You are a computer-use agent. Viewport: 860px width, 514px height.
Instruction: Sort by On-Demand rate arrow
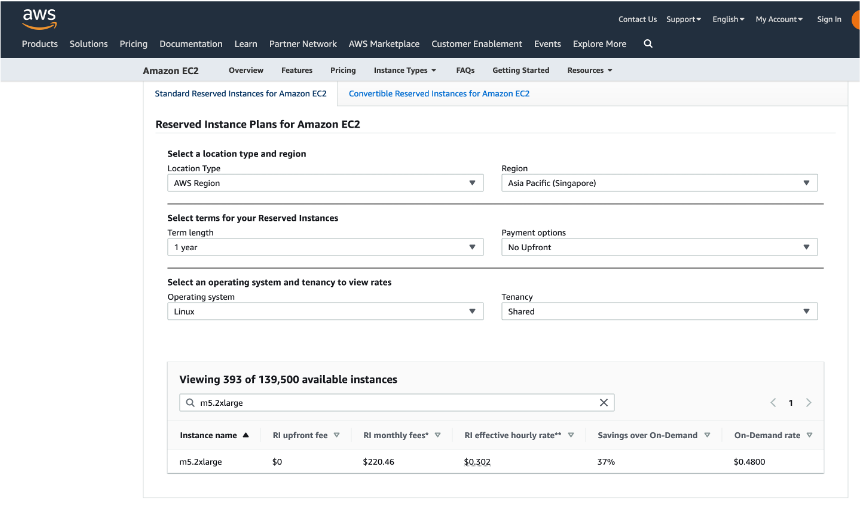(810, 435)
